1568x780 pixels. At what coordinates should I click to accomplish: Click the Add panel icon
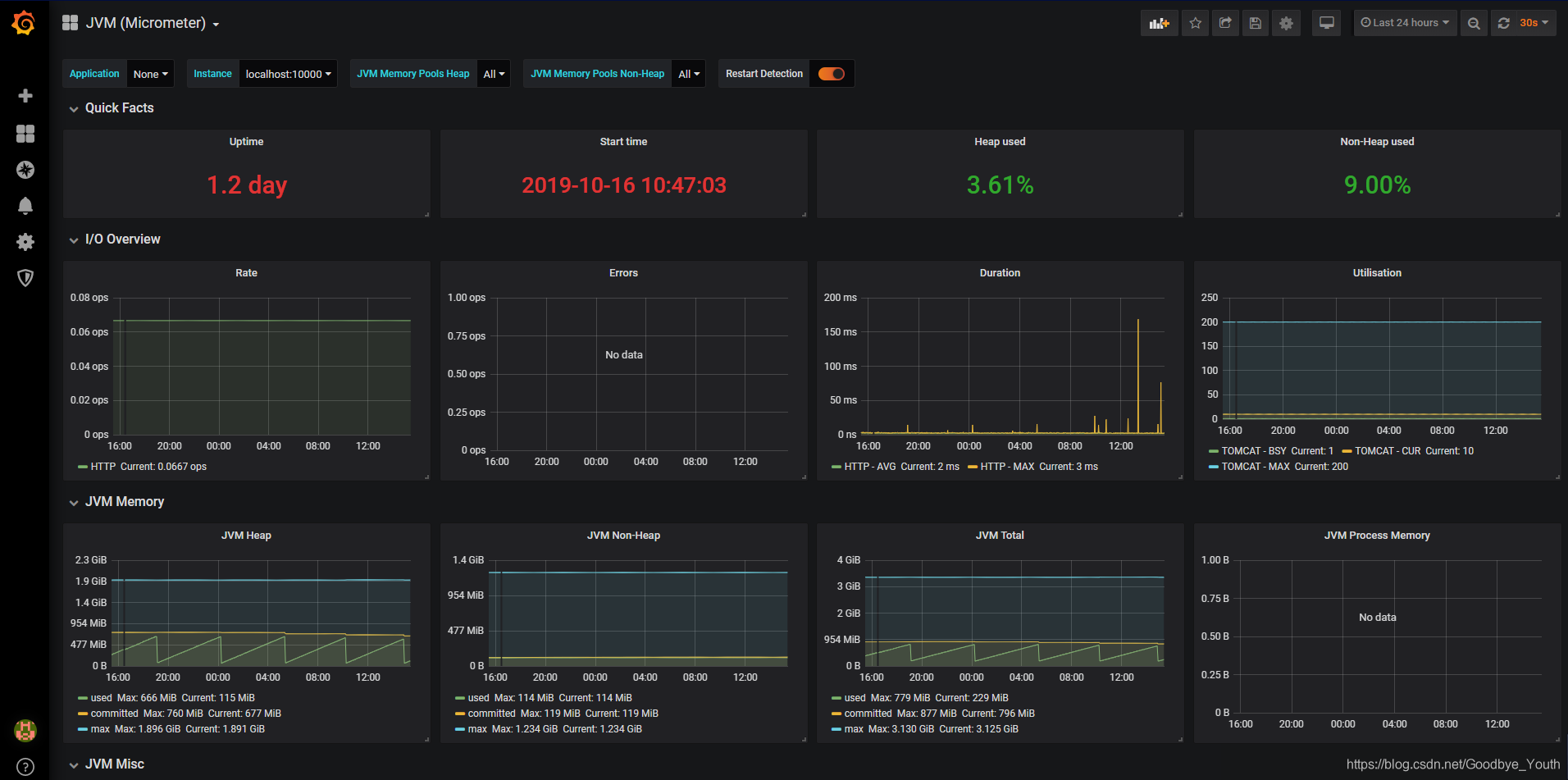click(1160, 23)
